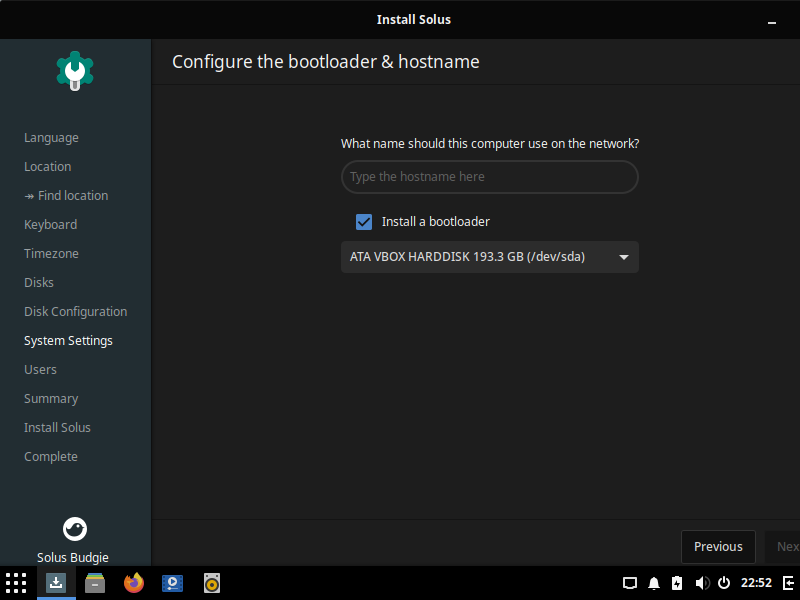800x600 pixels.
Task: Select Timezone step in sidebar
Action: click(51, 254)
